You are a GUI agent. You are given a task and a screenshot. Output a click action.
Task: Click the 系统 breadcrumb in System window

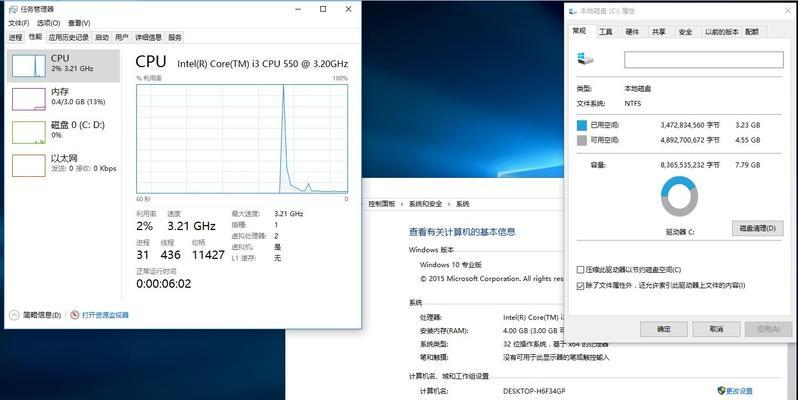click(x=463, y=204)
